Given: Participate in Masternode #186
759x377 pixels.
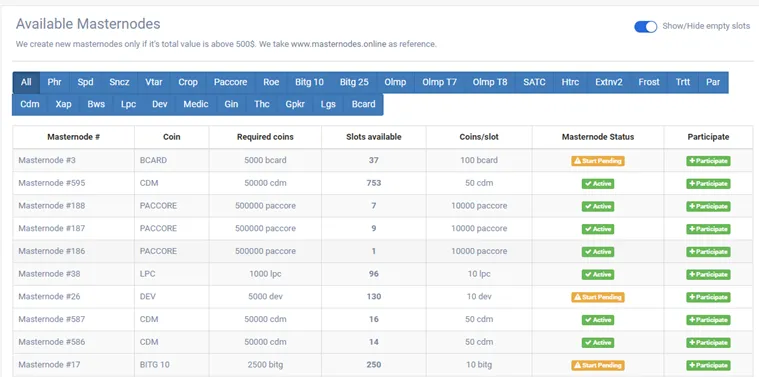Looking at the screenshot, I should [708, 252].
